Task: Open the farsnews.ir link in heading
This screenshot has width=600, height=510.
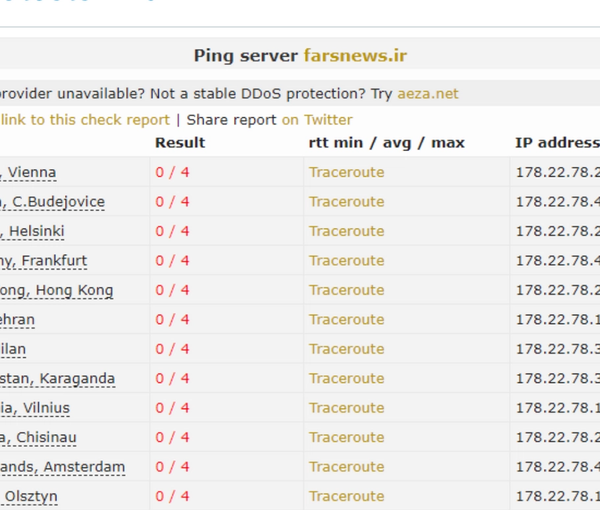Action: click(x=355, y=56)
